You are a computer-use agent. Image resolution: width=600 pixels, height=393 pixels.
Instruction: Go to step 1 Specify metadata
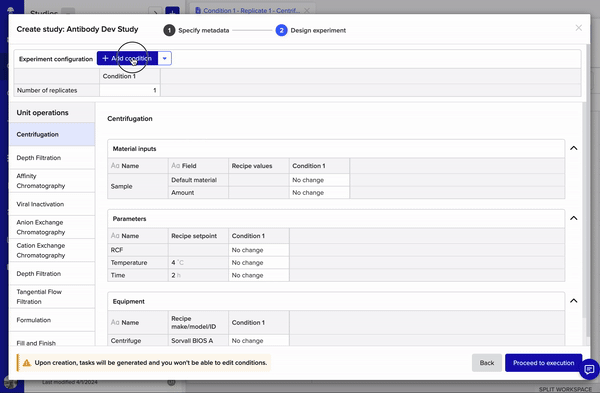(x=196, y=30)
